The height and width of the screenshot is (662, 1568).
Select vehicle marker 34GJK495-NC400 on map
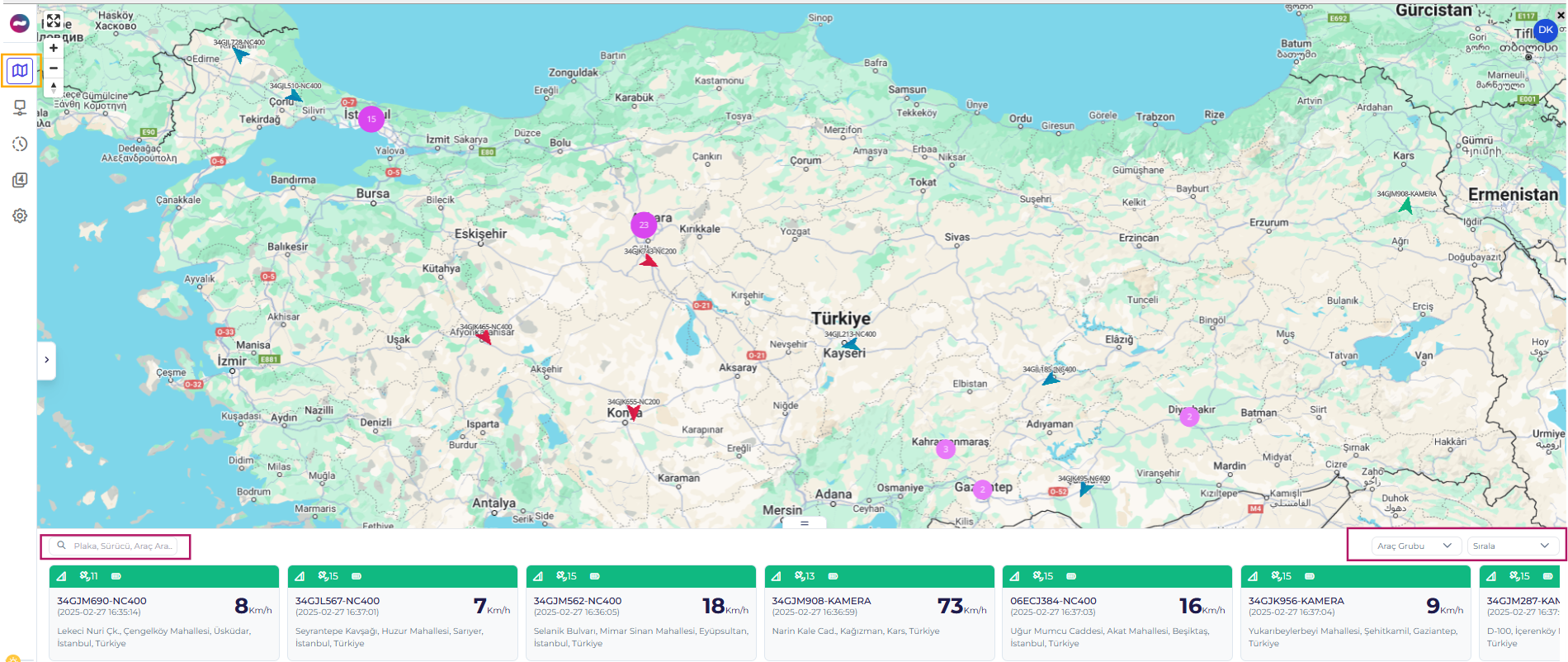pyautogui.click(x=1085, y=489)
